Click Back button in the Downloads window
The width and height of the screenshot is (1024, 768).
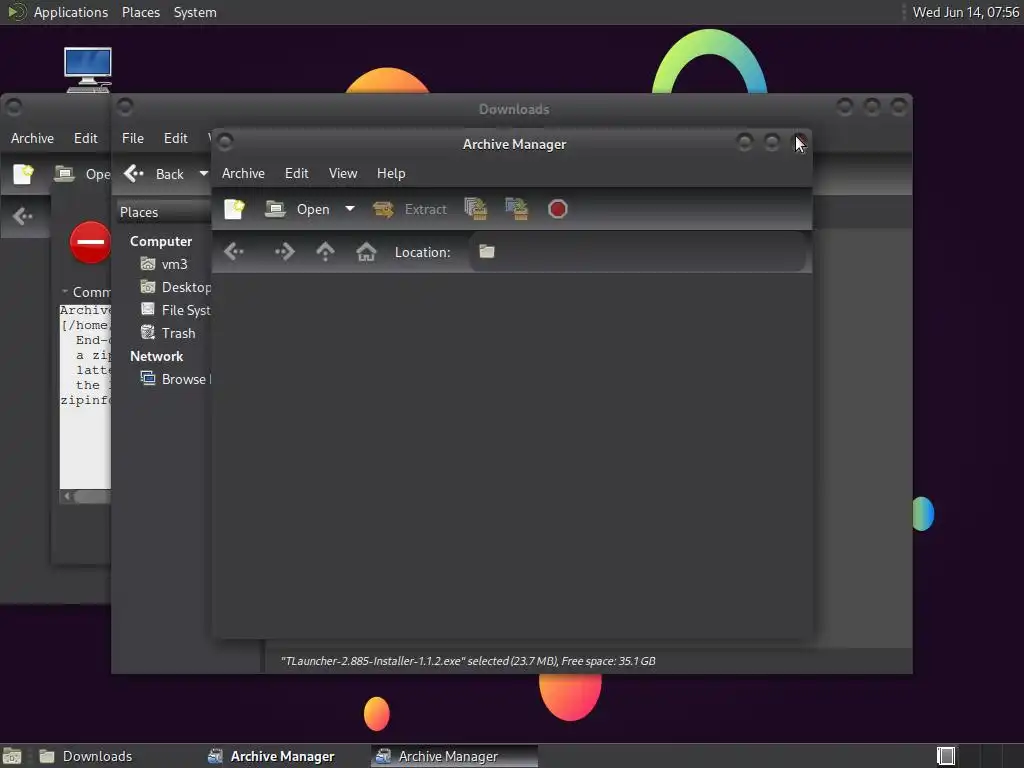coord(154,174)
